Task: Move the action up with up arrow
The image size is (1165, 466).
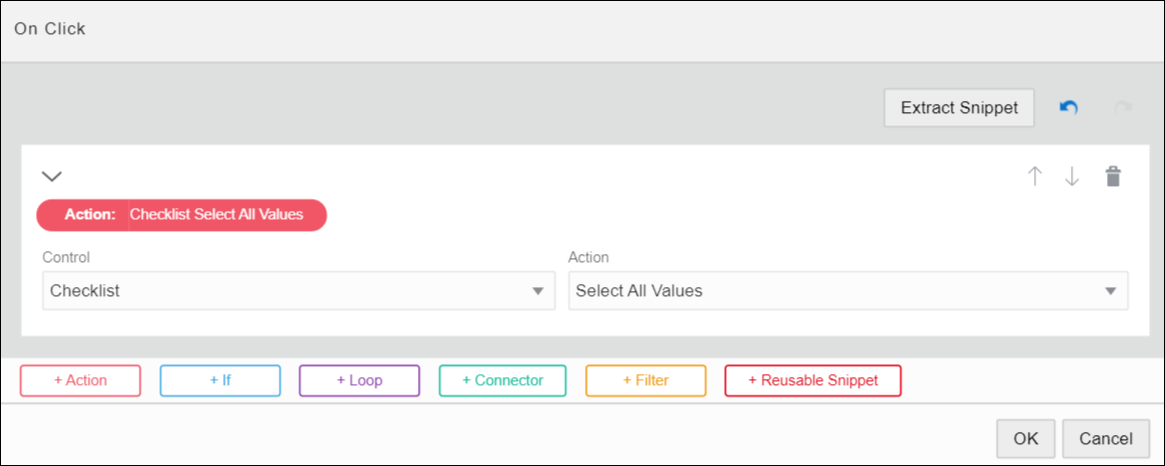Action: [x=1034, y=177]
